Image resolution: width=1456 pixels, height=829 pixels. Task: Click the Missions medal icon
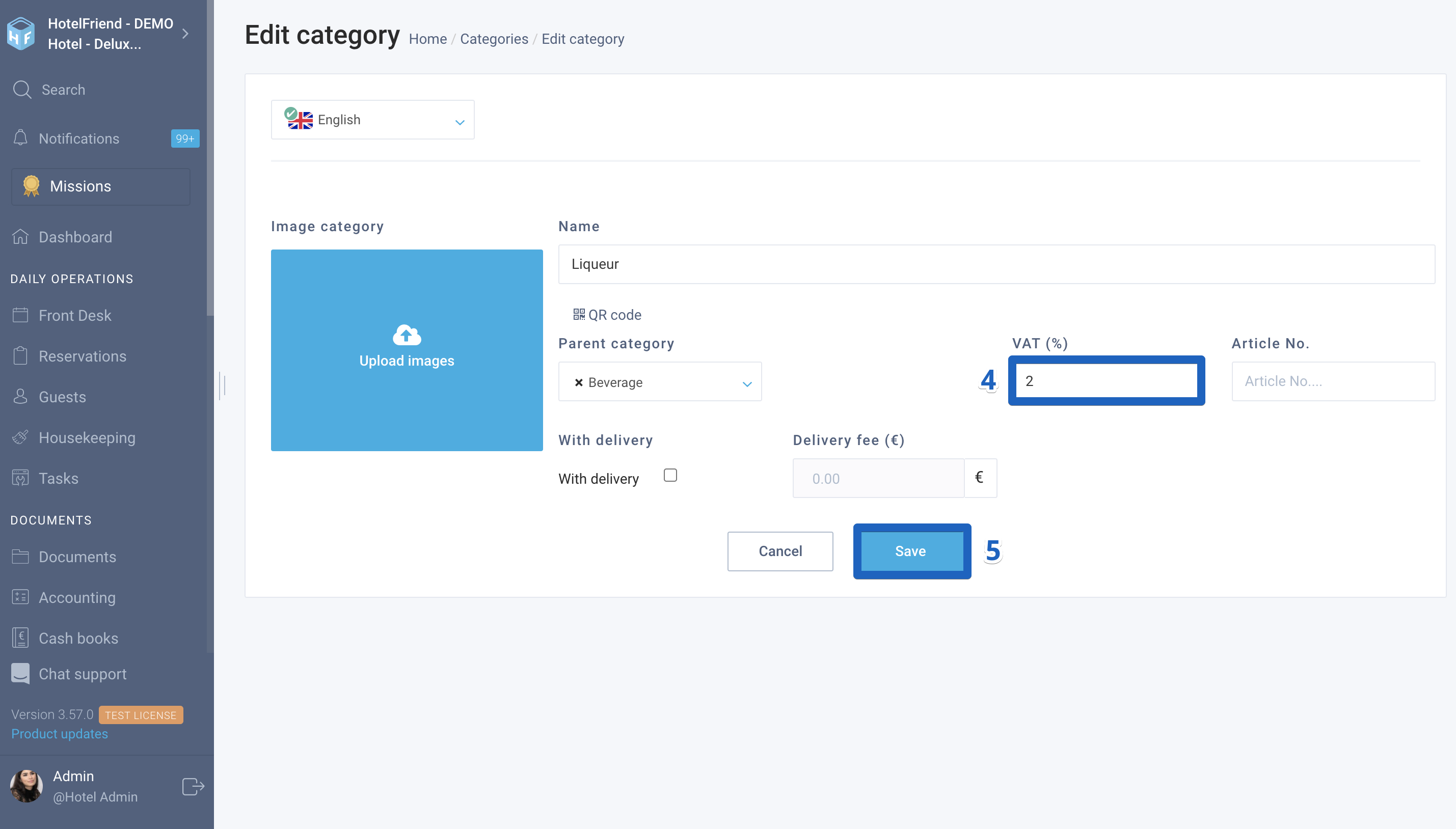point(31,186)
